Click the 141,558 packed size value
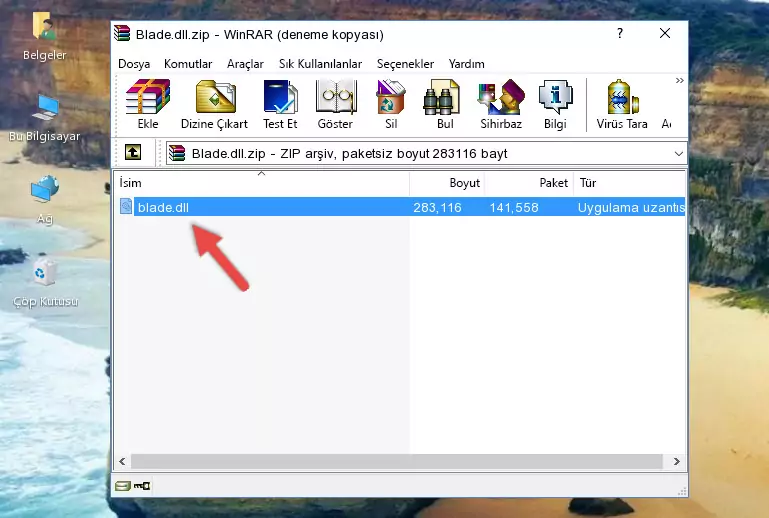 [x=513, y=207]
